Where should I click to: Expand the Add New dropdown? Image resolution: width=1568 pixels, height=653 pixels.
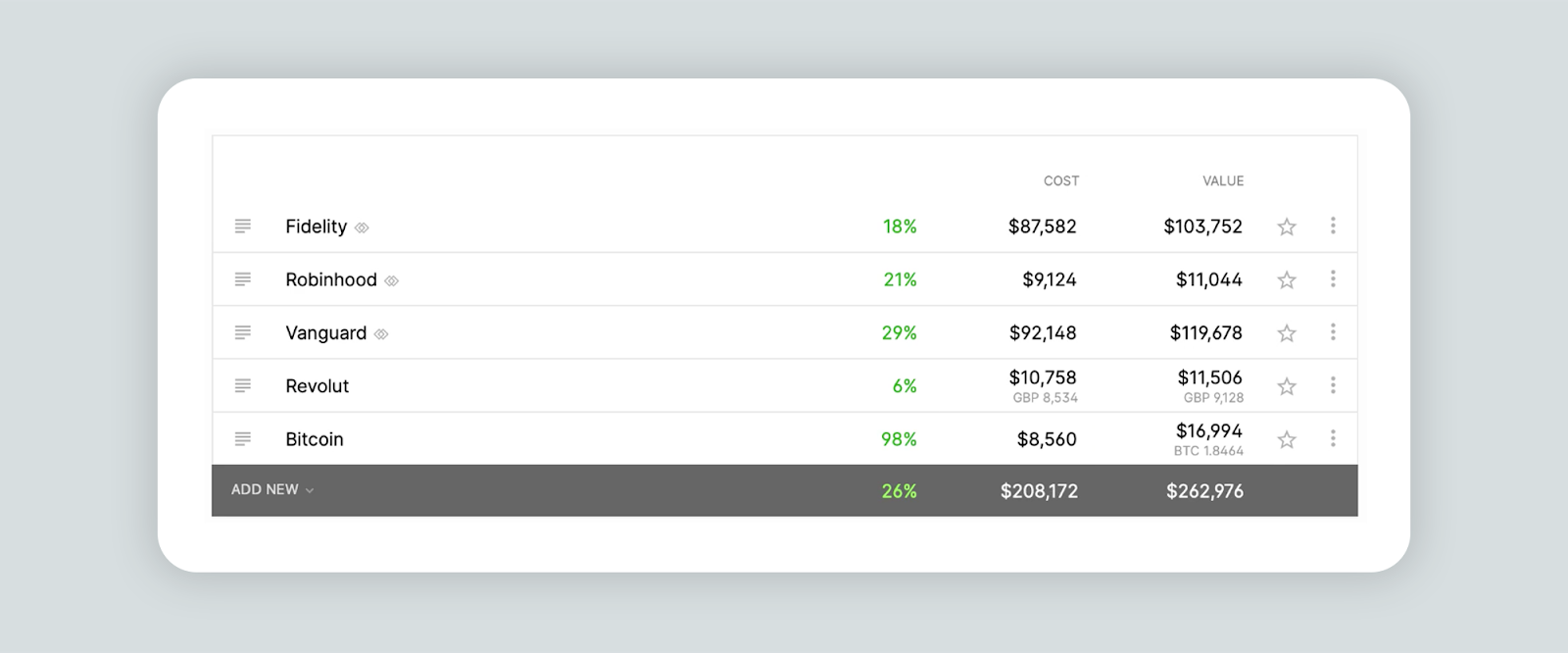[x=272, y=489]
